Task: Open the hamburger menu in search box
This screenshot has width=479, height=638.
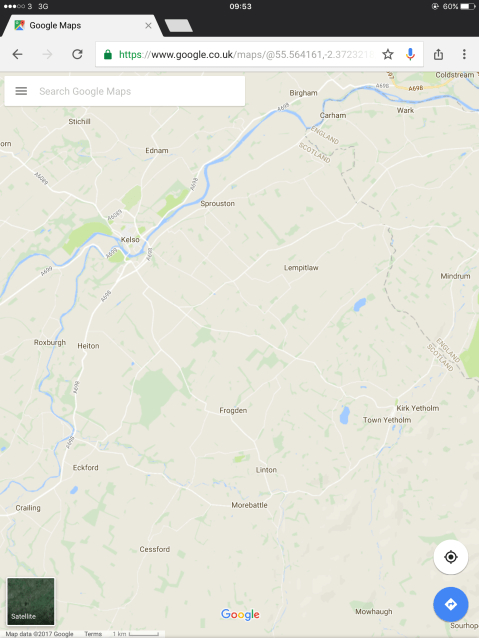Action: (21, 91)
